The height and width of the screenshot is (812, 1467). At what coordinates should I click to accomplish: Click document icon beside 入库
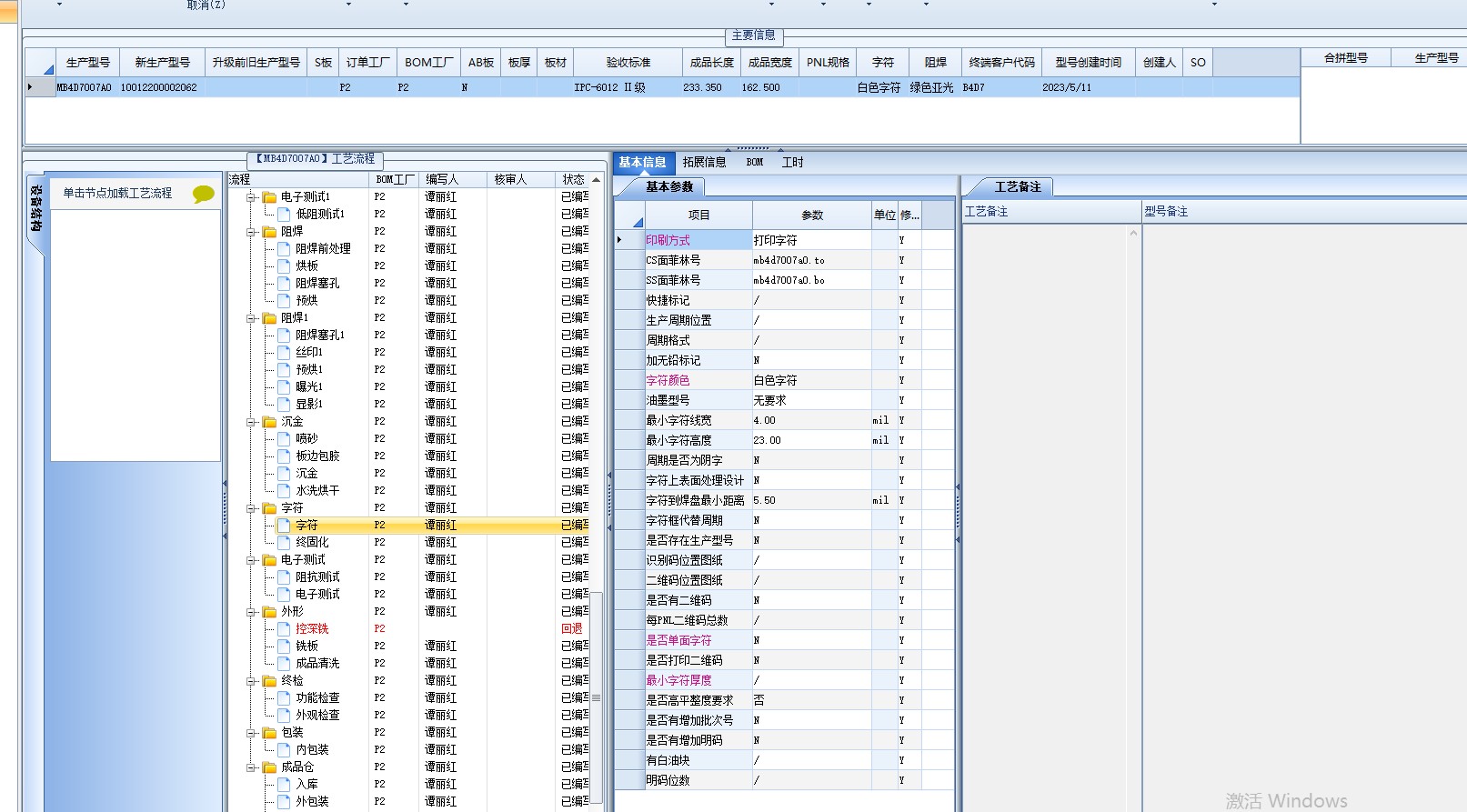(x=284, y=784)
